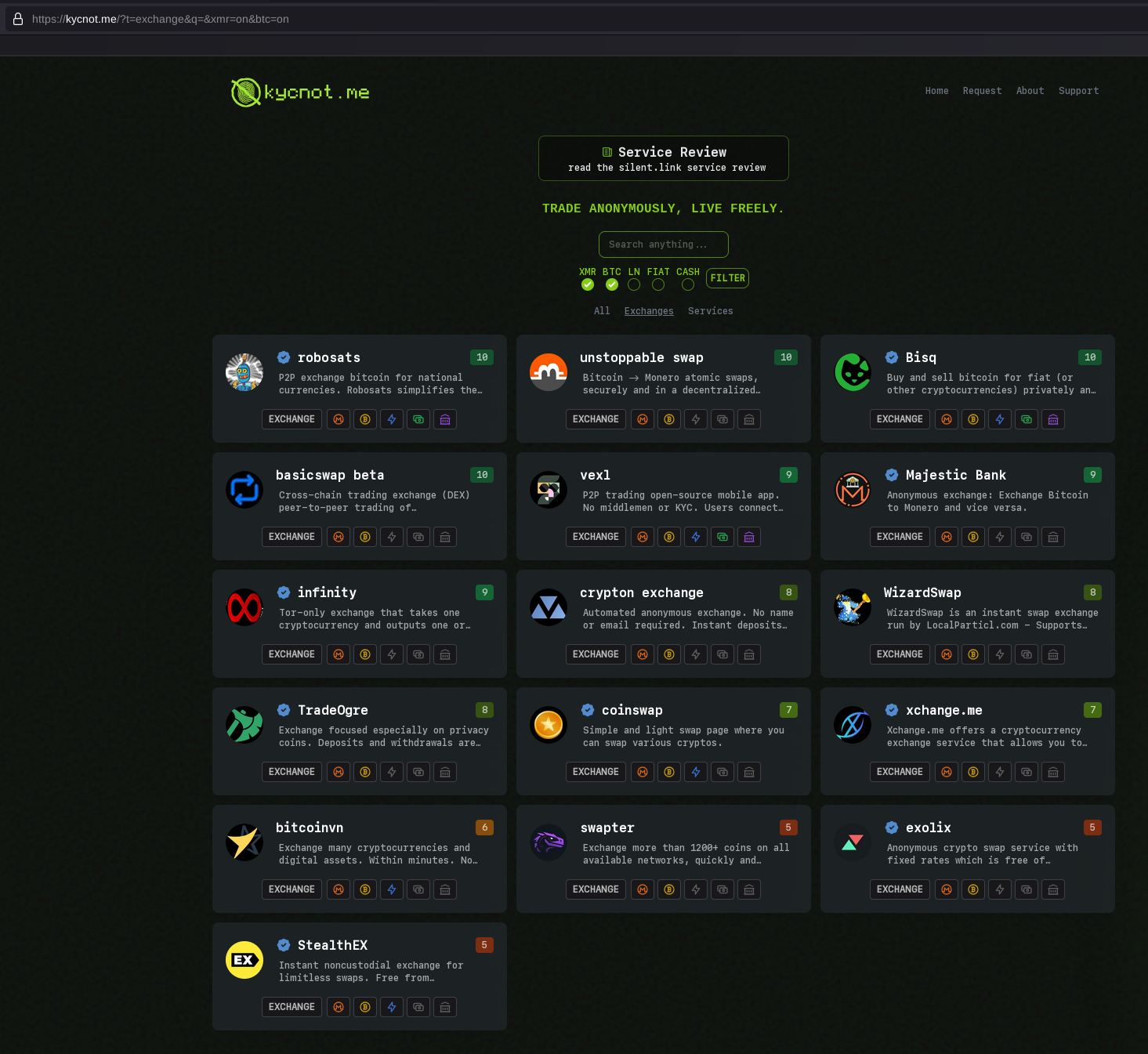
Task: Click the Monero icon on the unstoppable swap card
Action: tap(643, 419)
